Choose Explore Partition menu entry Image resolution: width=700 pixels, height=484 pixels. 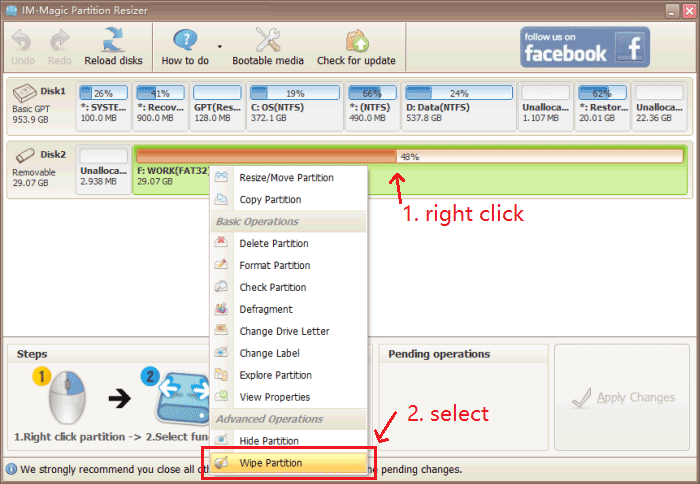click(288, 375)
